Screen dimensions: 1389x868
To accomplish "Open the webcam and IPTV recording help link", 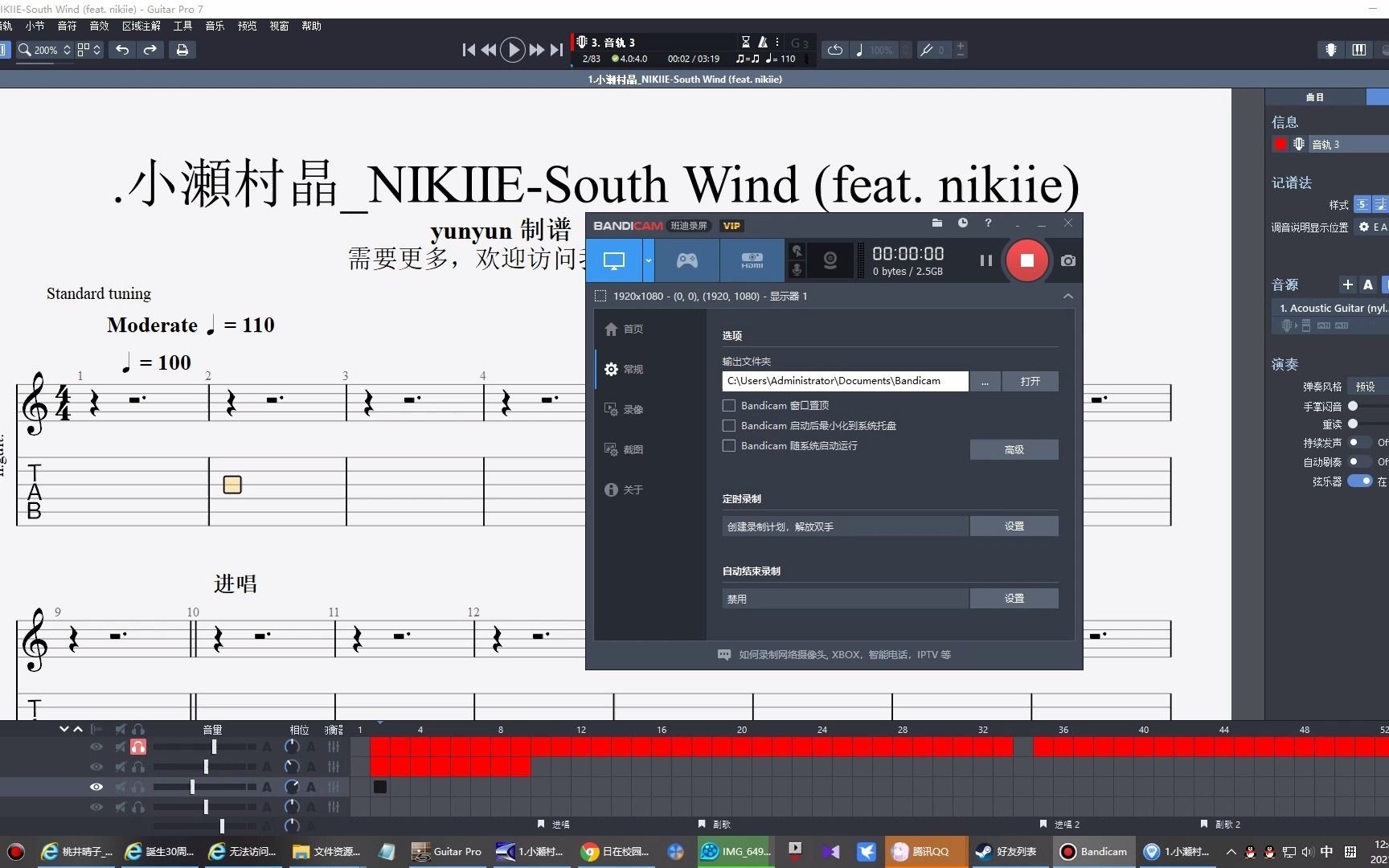I will click(x=834, y=654).
